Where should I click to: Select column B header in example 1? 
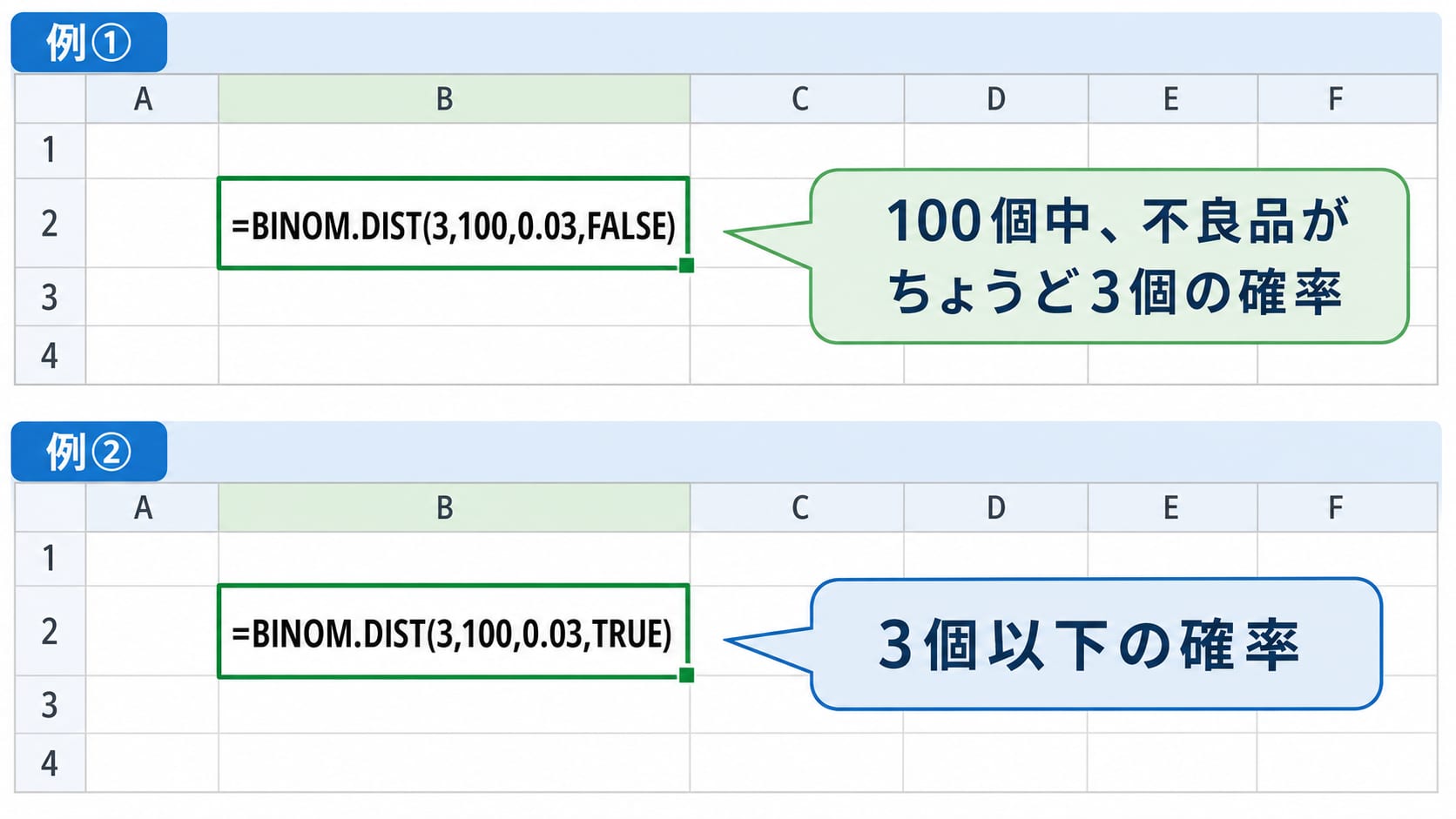coord(454,99)
